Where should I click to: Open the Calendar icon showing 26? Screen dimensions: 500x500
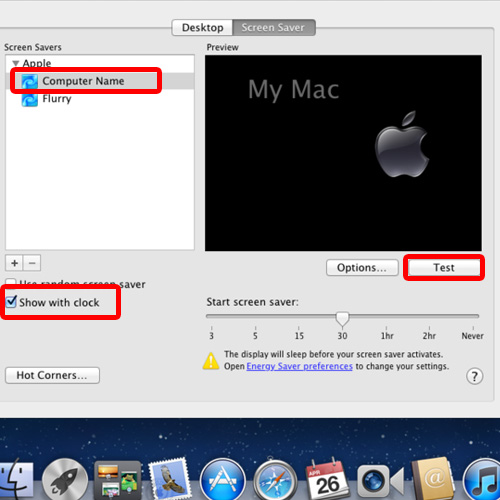[x=327, y=479]
